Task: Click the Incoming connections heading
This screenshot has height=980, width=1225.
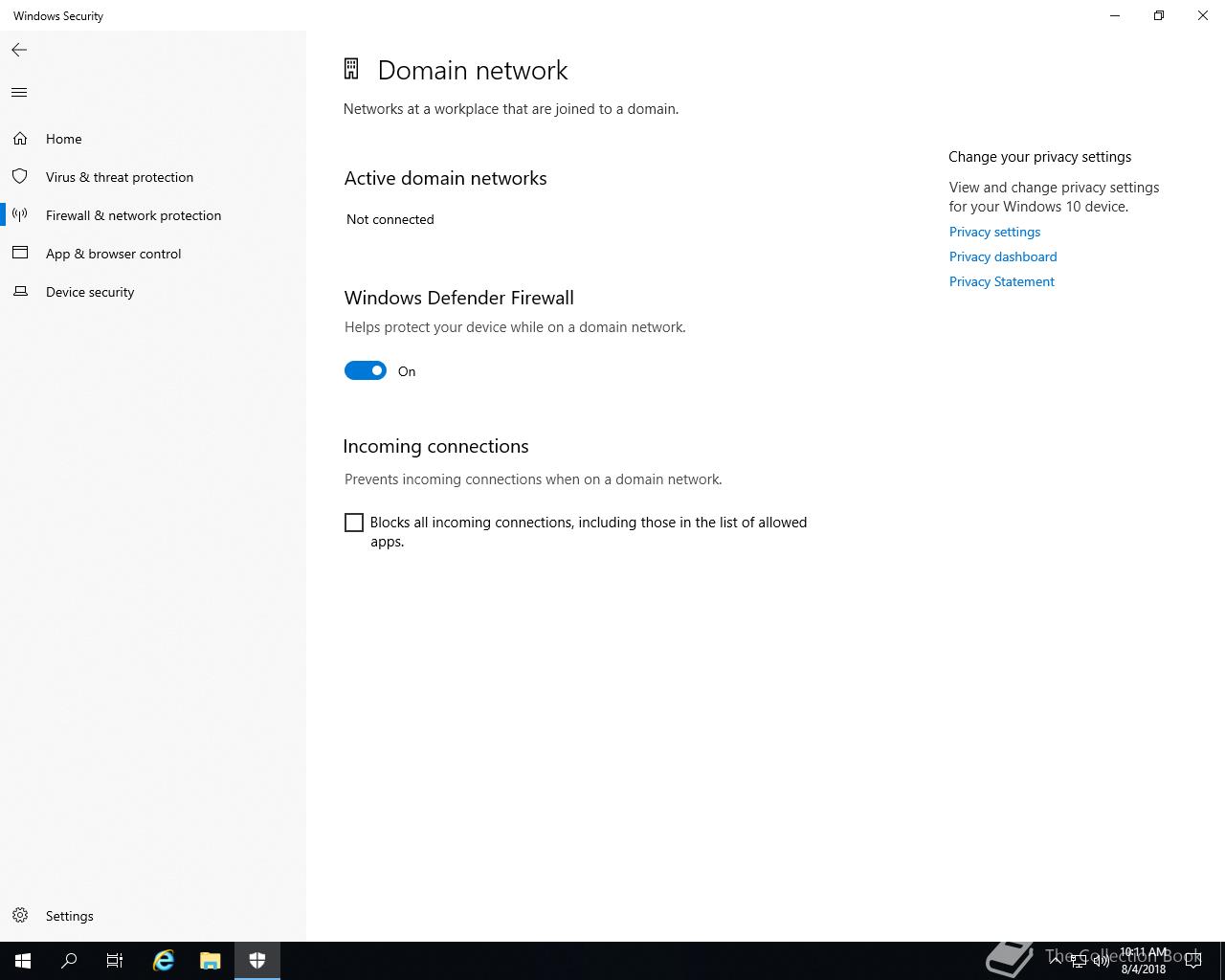Action: click(x=436, y=446)
